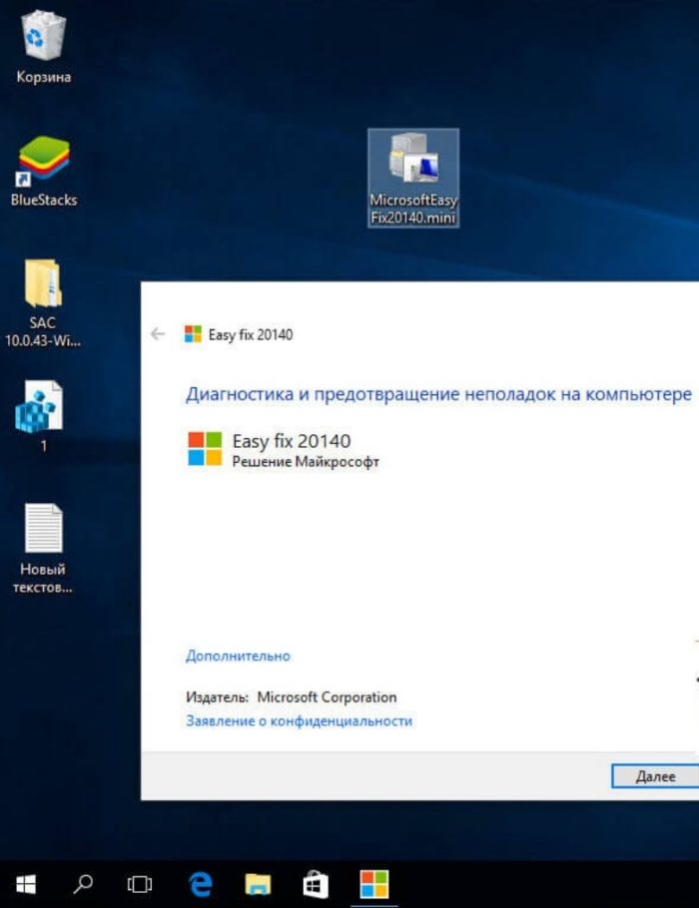Screen dimensions: 699x908
Task: Click the Easy fix 20140 window title text
Action: (251, 335)
